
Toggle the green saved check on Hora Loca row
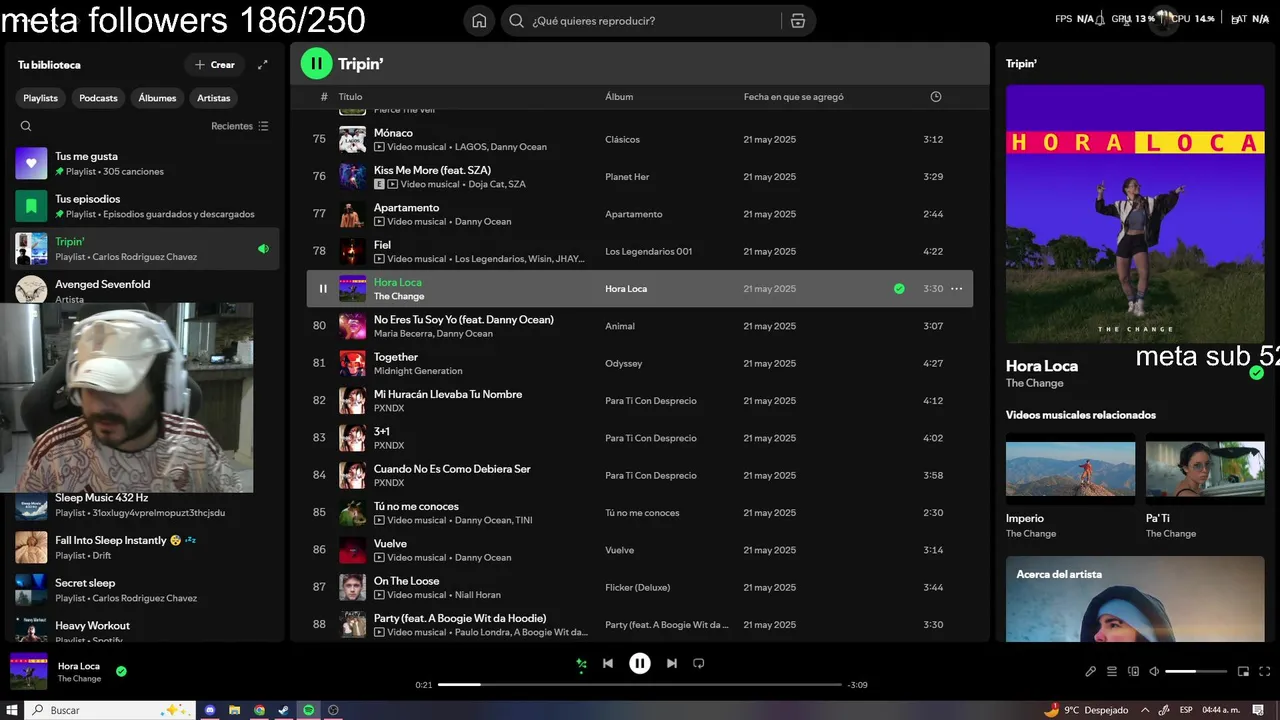tap(899, 289)
